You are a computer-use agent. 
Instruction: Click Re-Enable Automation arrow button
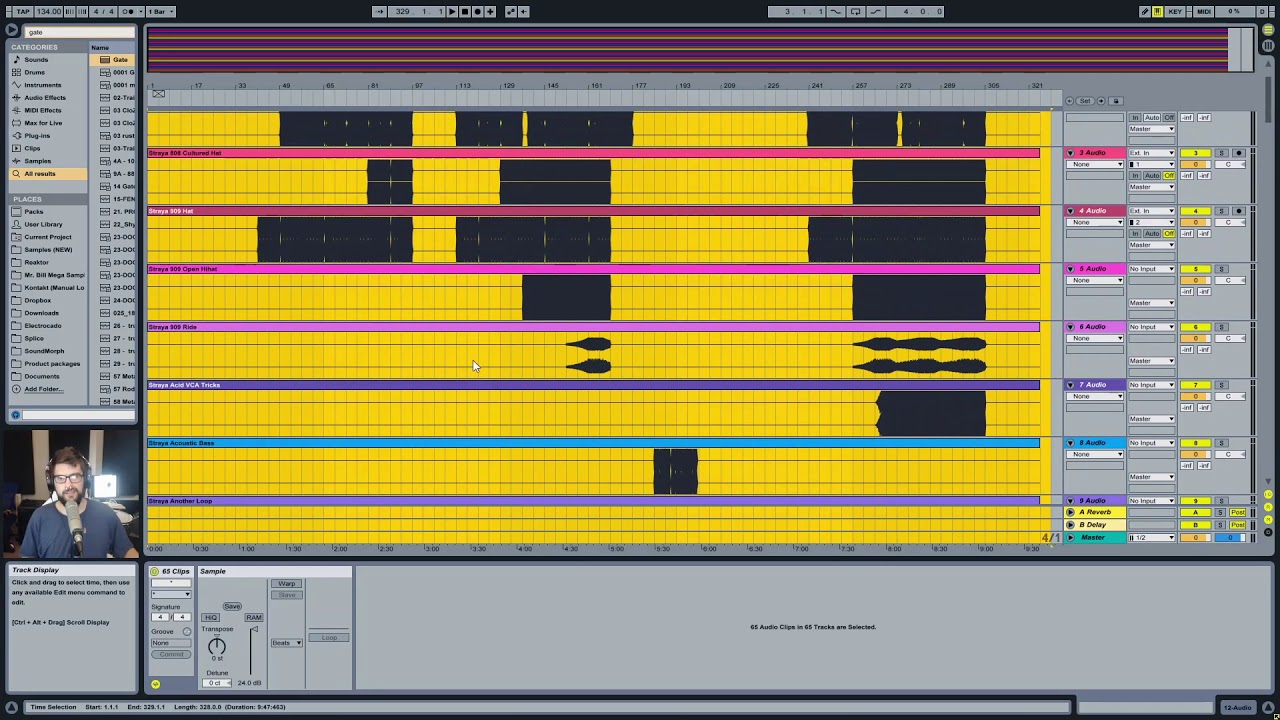[523, 11]
